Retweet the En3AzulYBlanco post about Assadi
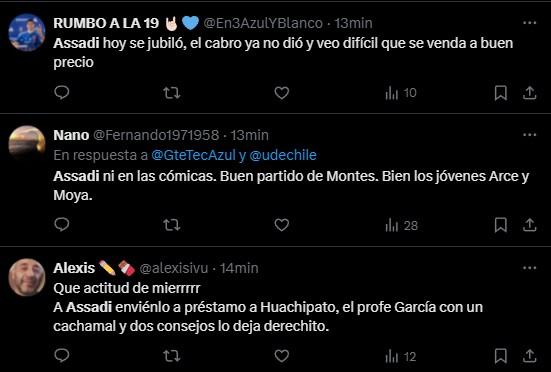551x372 pixels. (x=172, y=93)
